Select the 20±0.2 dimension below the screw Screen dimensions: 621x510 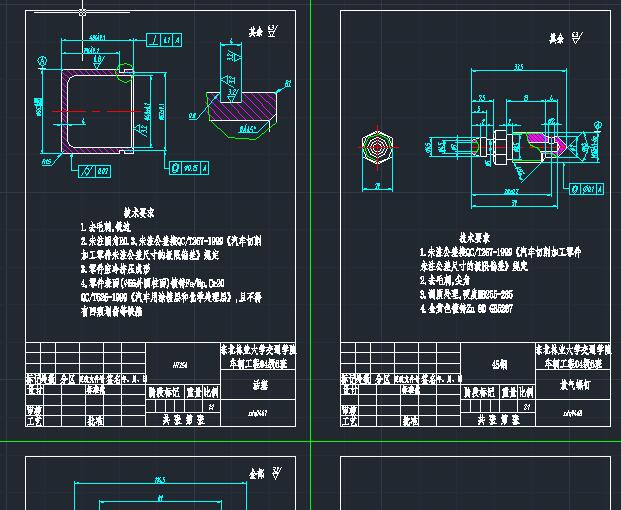coord(512,192)
